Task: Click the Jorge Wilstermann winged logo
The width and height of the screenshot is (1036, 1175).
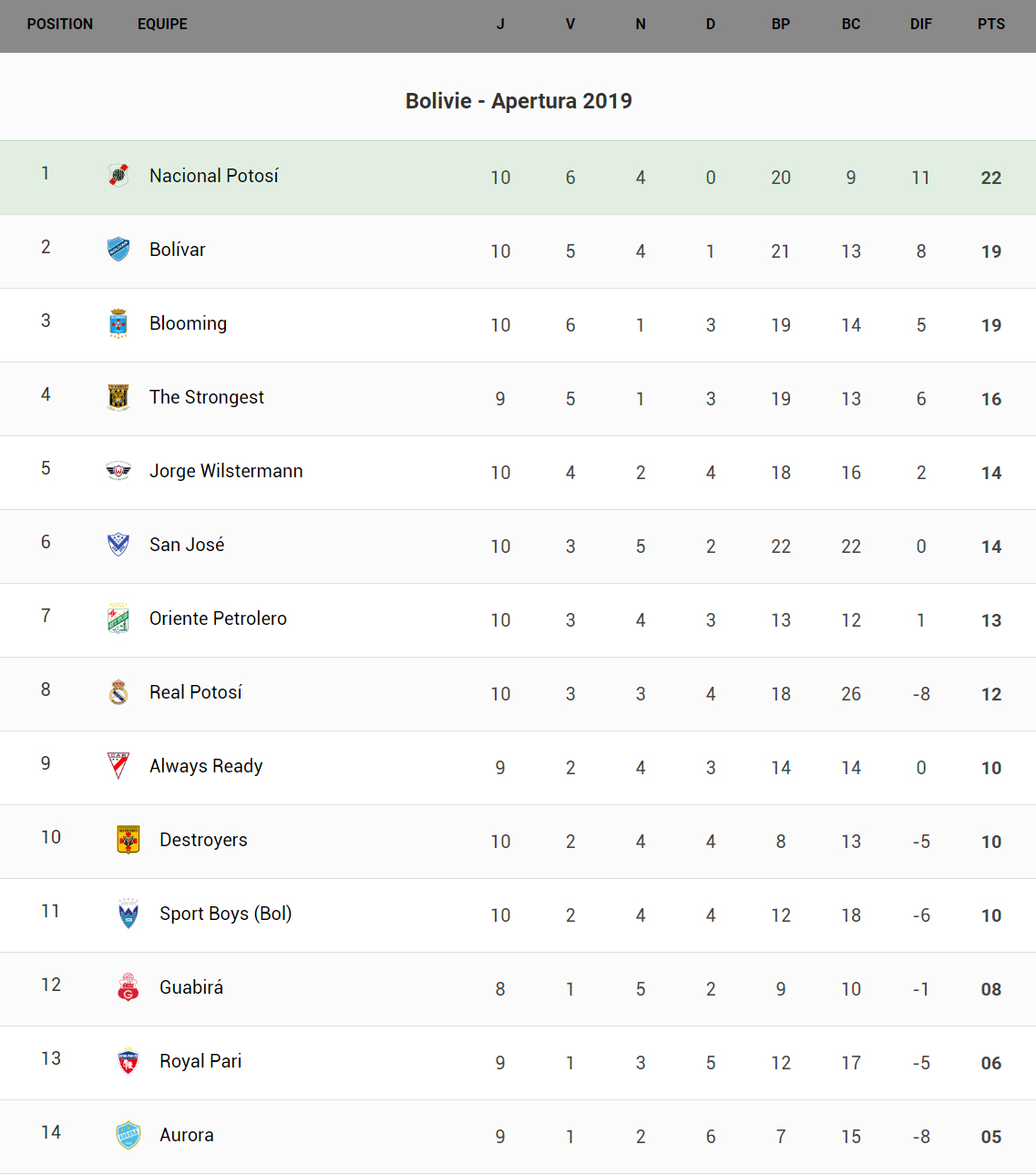Action: pyautogui.click(x=118, y=471)
